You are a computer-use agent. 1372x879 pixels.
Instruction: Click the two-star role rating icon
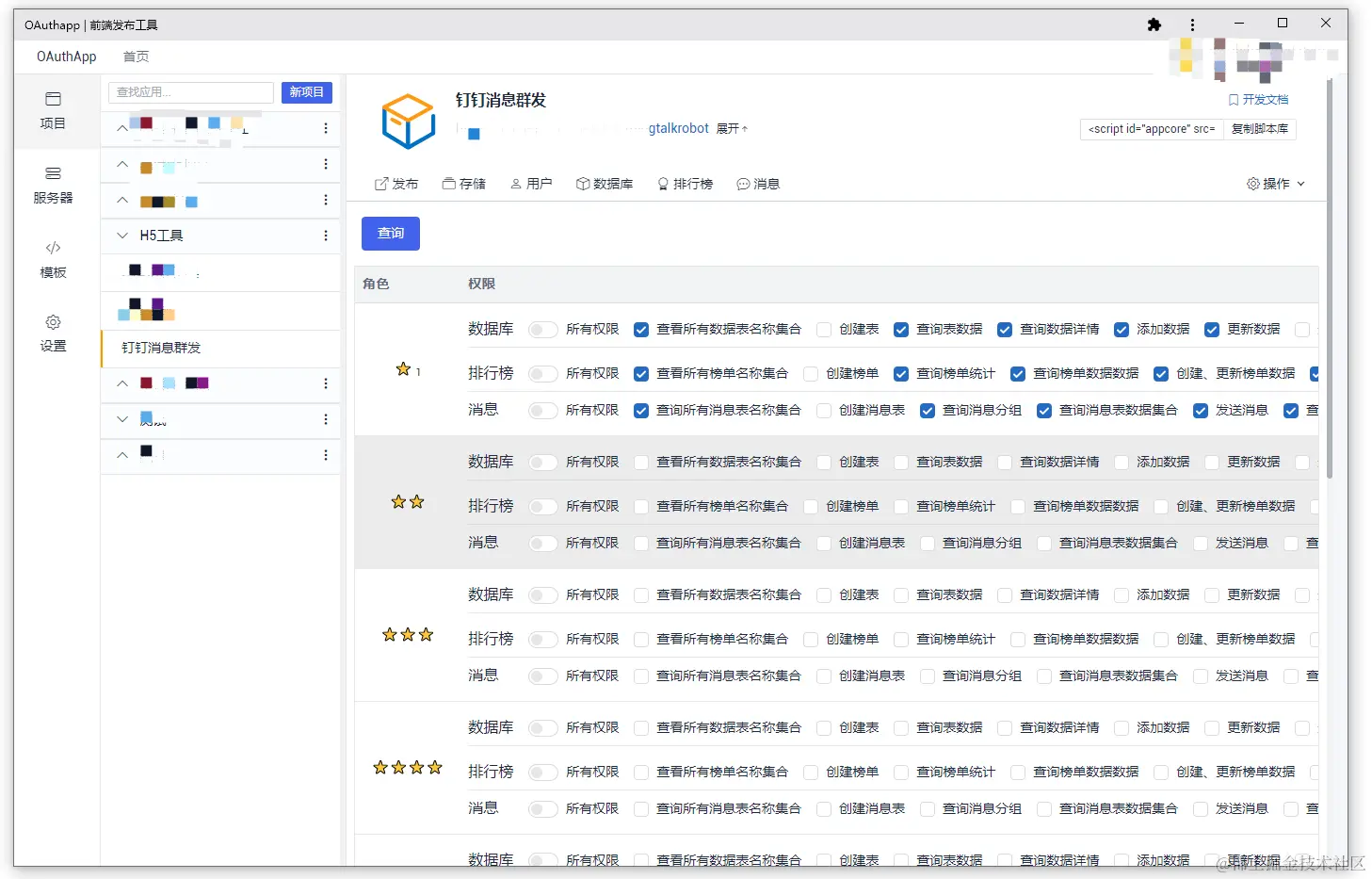(x=408, y=502)
